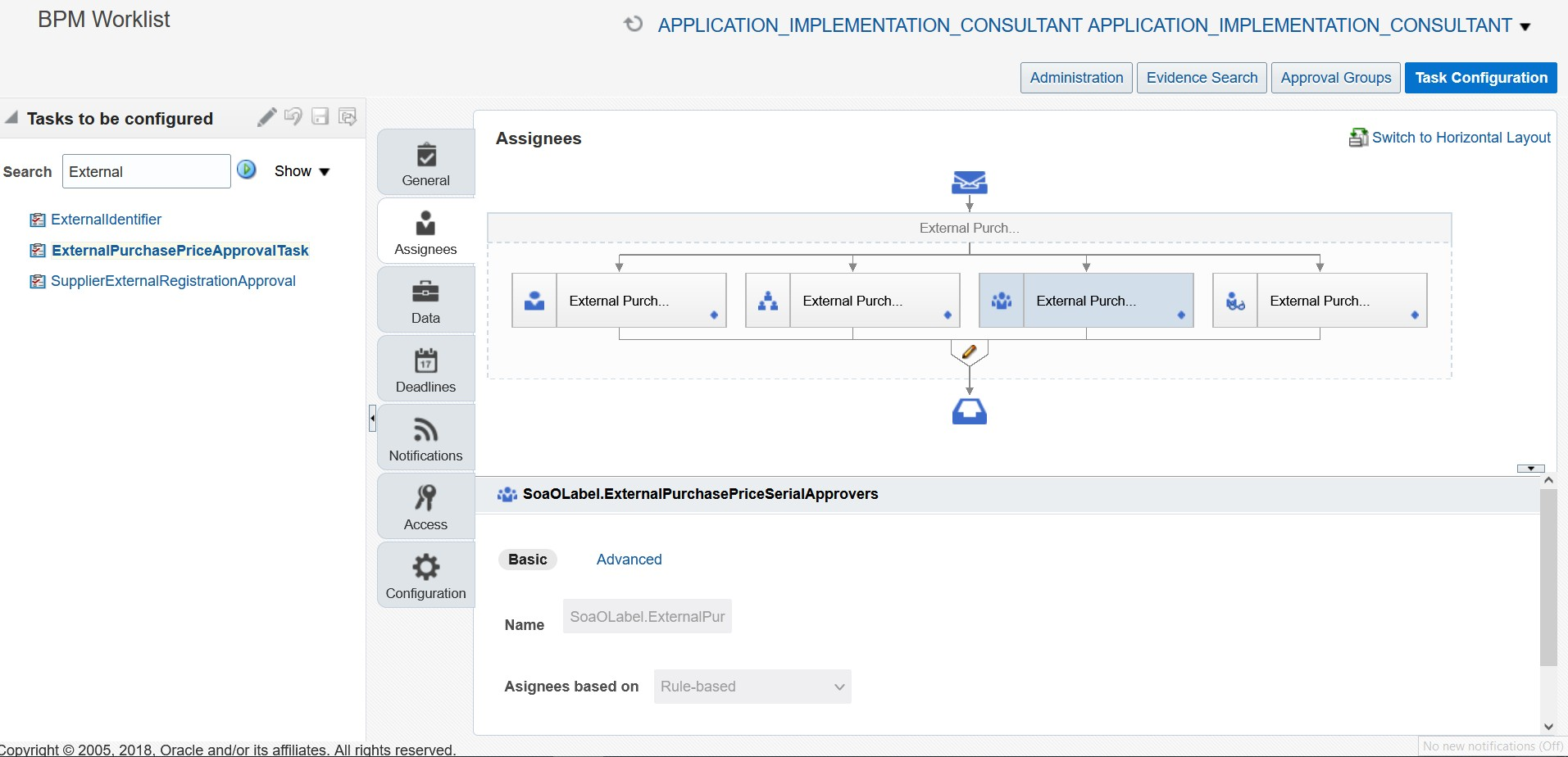Click blue diamond on third External Purch box
Viewport: 1568px width, 757px height.
tap(1181, 315)
